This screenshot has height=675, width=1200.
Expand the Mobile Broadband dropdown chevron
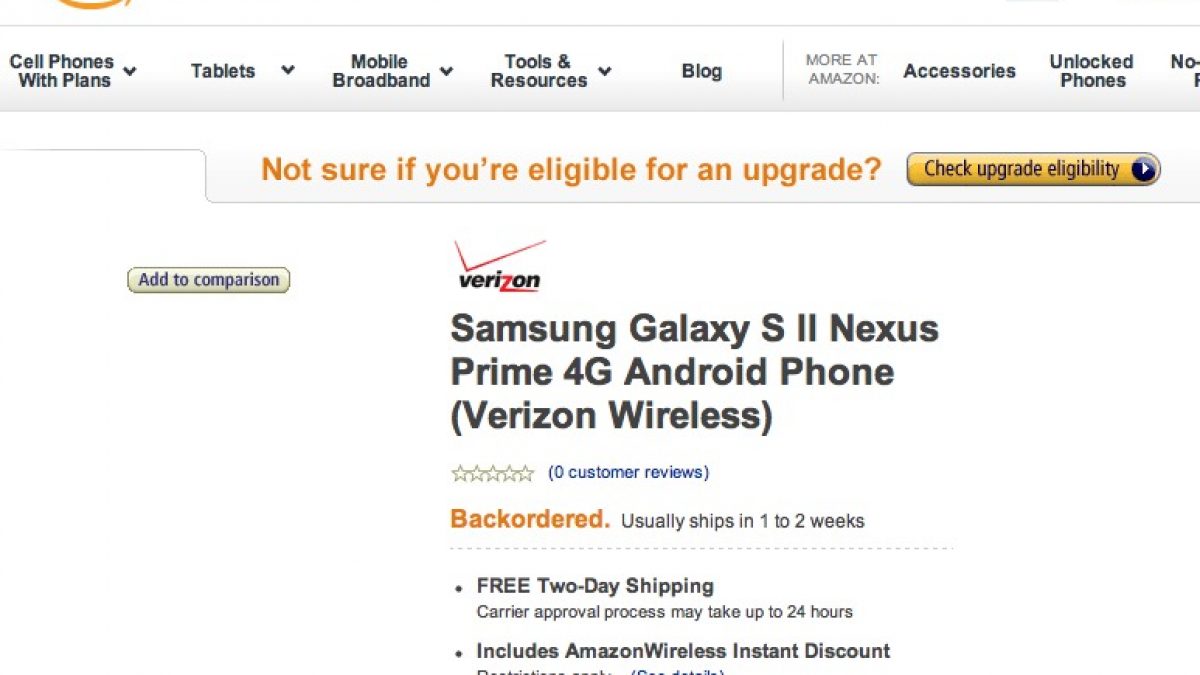click(446, 71)
